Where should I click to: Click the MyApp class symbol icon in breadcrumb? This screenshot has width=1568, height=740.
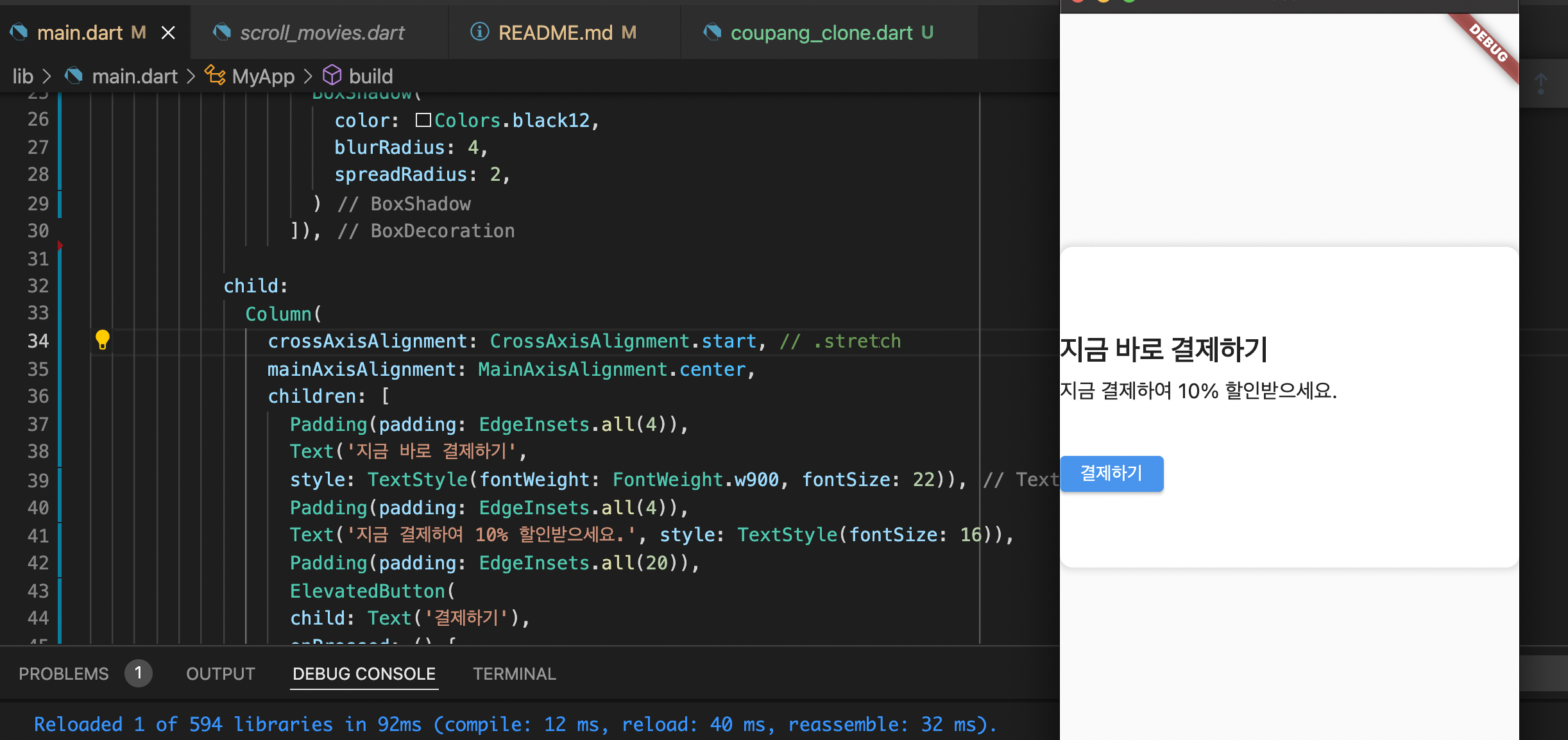pyautogui.click(x=215, y=76)
